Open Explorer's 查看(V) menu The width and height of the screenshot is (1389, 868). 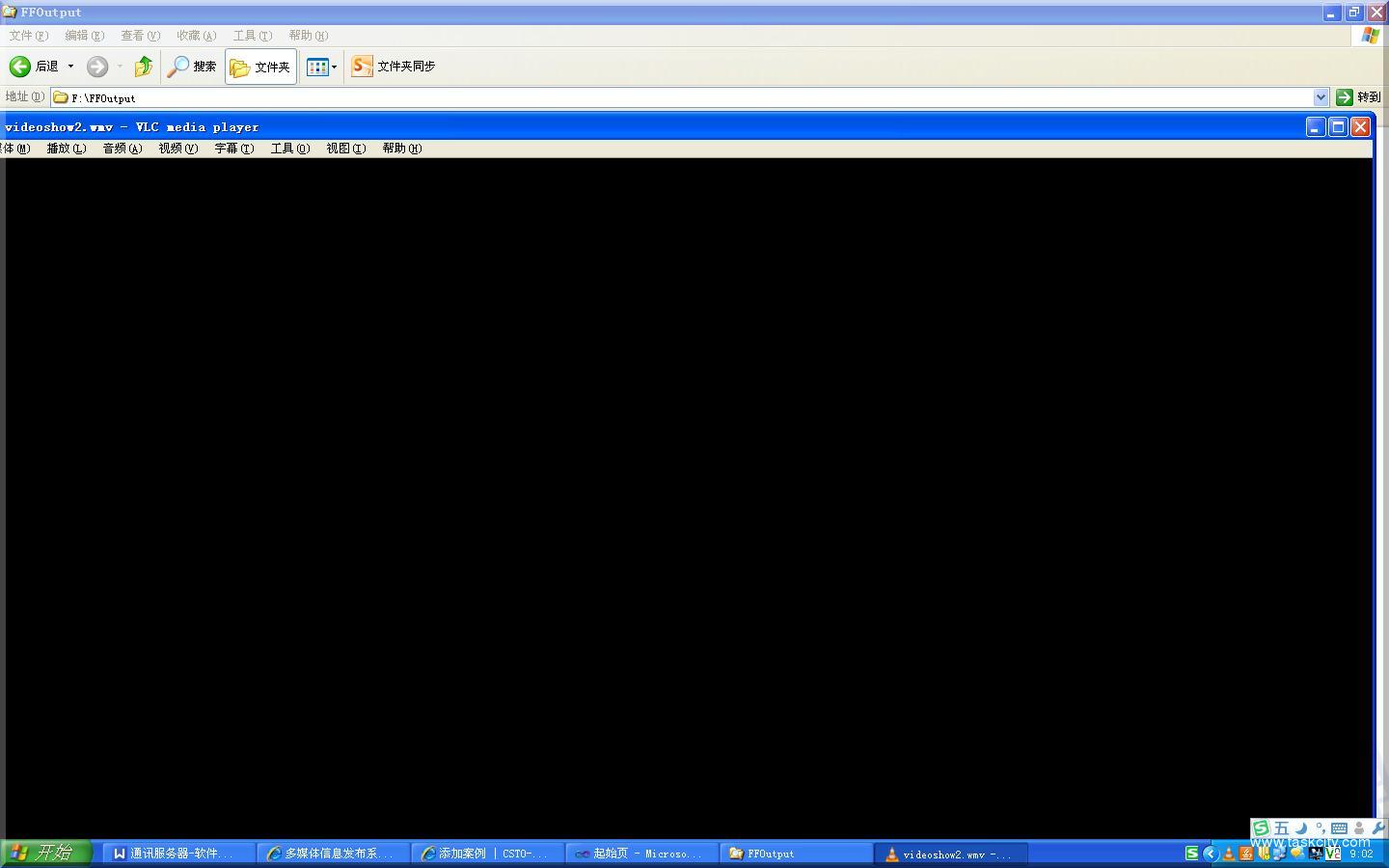[140, 36]
